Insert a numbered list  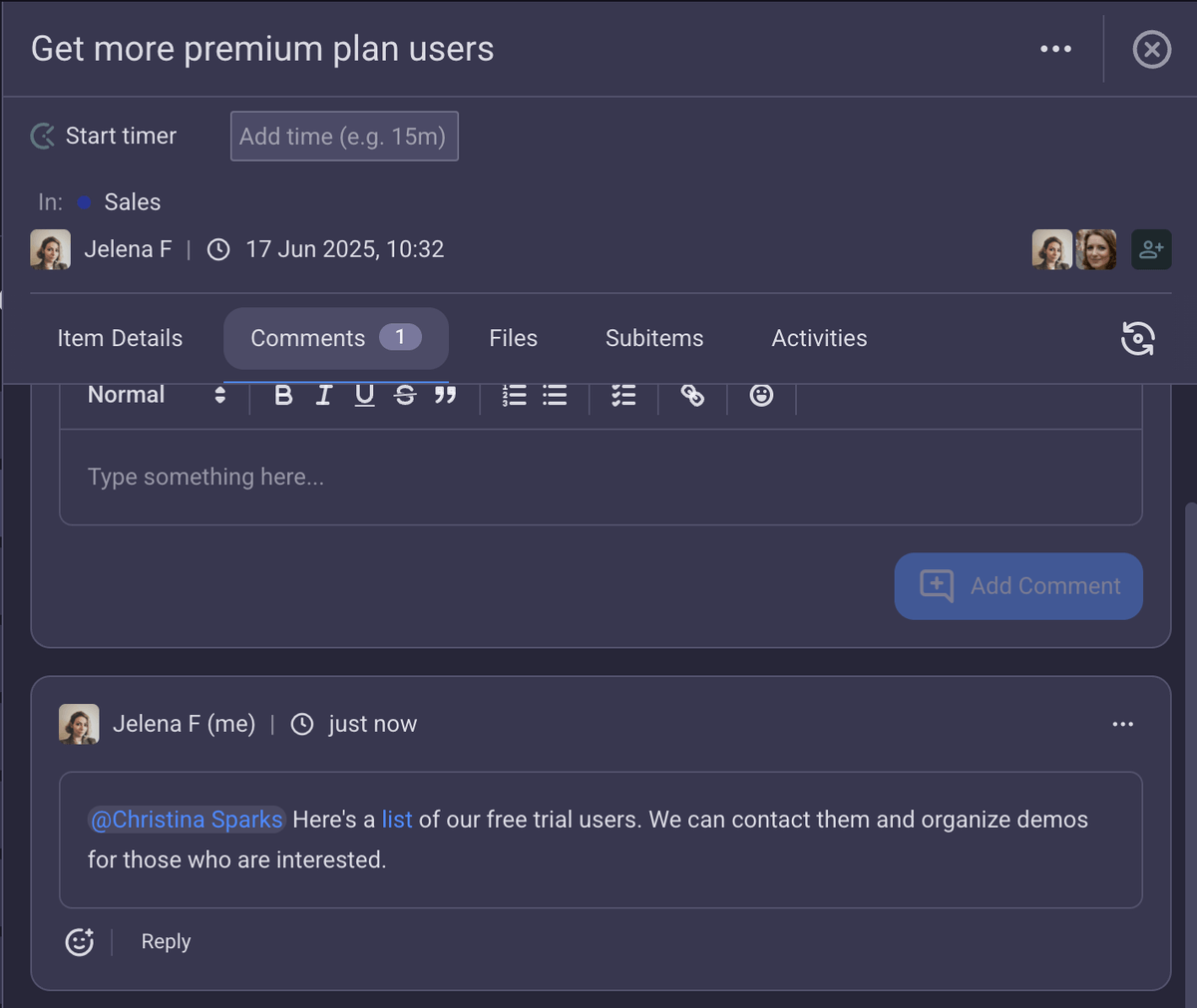click(514, 395)
